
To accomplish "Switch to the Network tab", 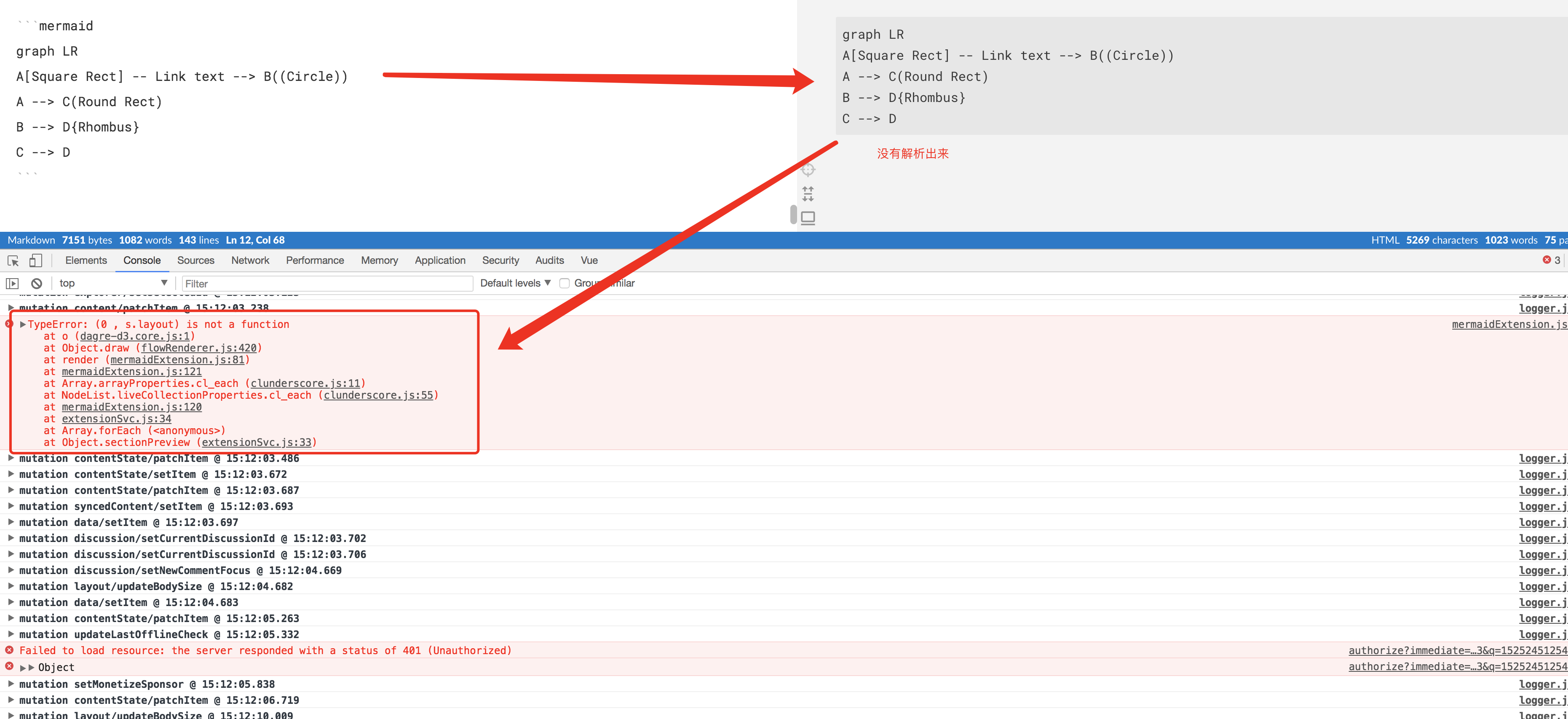I will click(249, 260).
